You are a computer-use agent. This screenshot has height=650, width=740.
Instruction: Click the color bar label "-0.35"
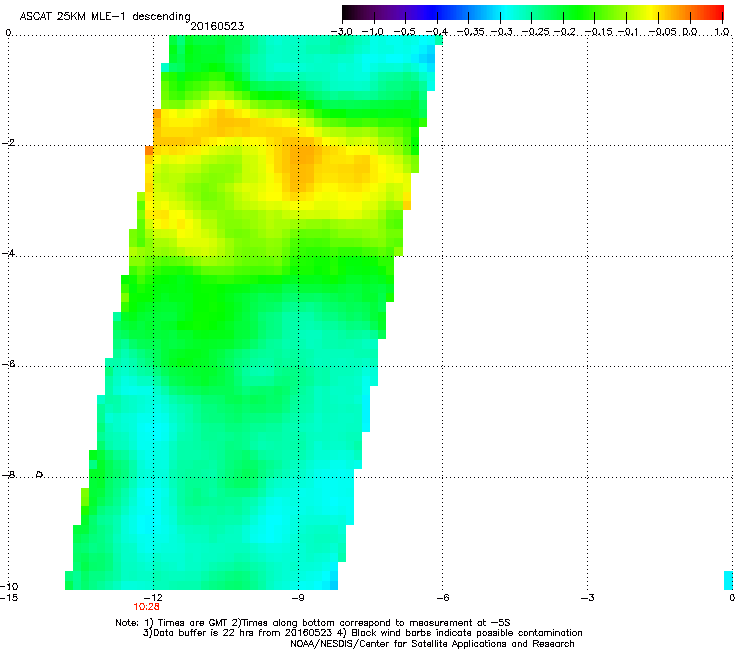471,32
